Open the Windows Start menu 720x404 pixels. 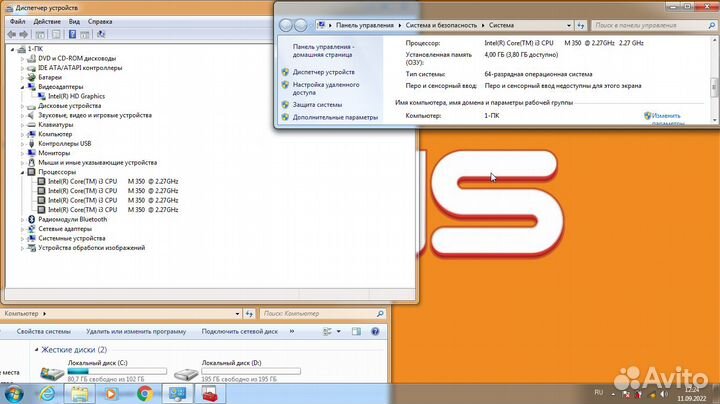pos(13,394)
